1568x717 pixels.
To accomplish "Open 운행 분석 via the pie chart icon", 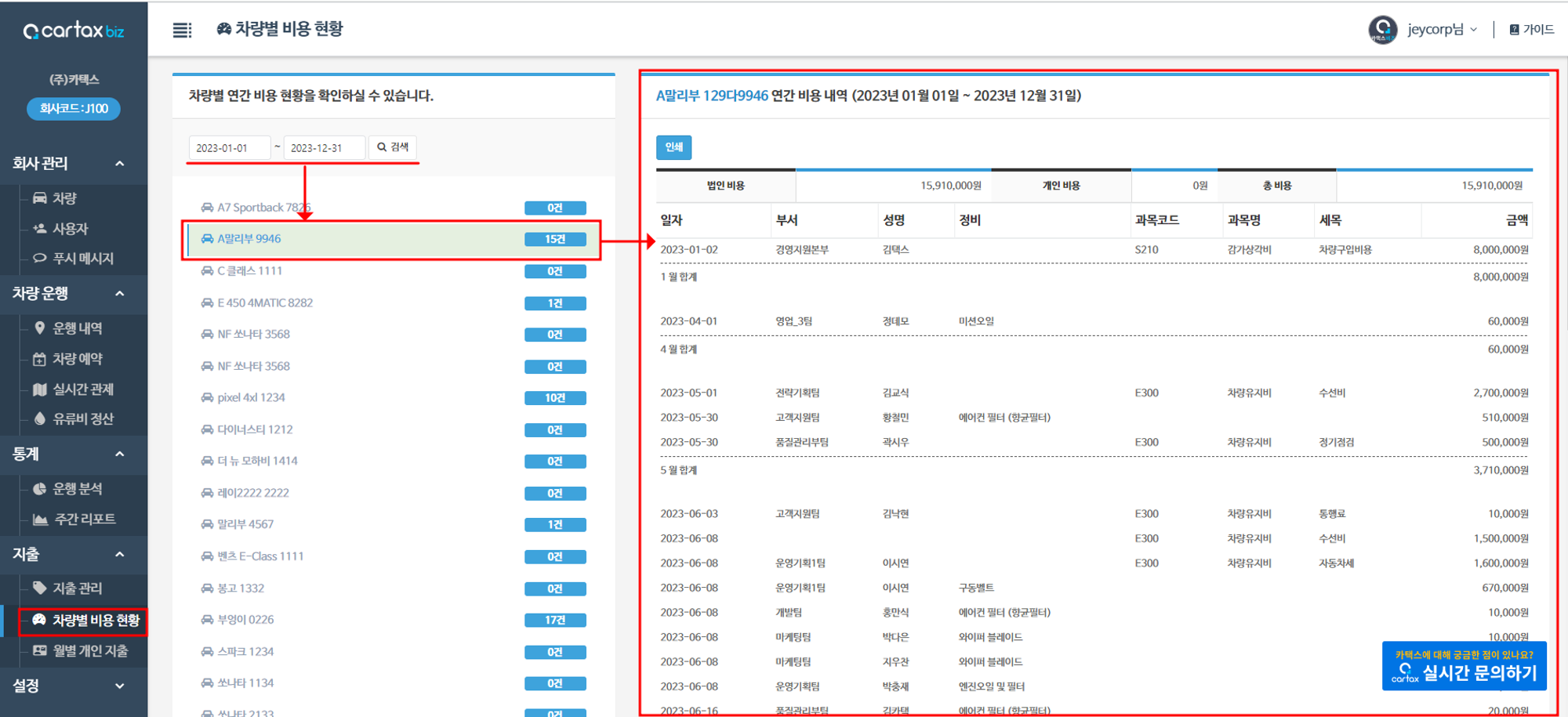I will coord(40,487).
